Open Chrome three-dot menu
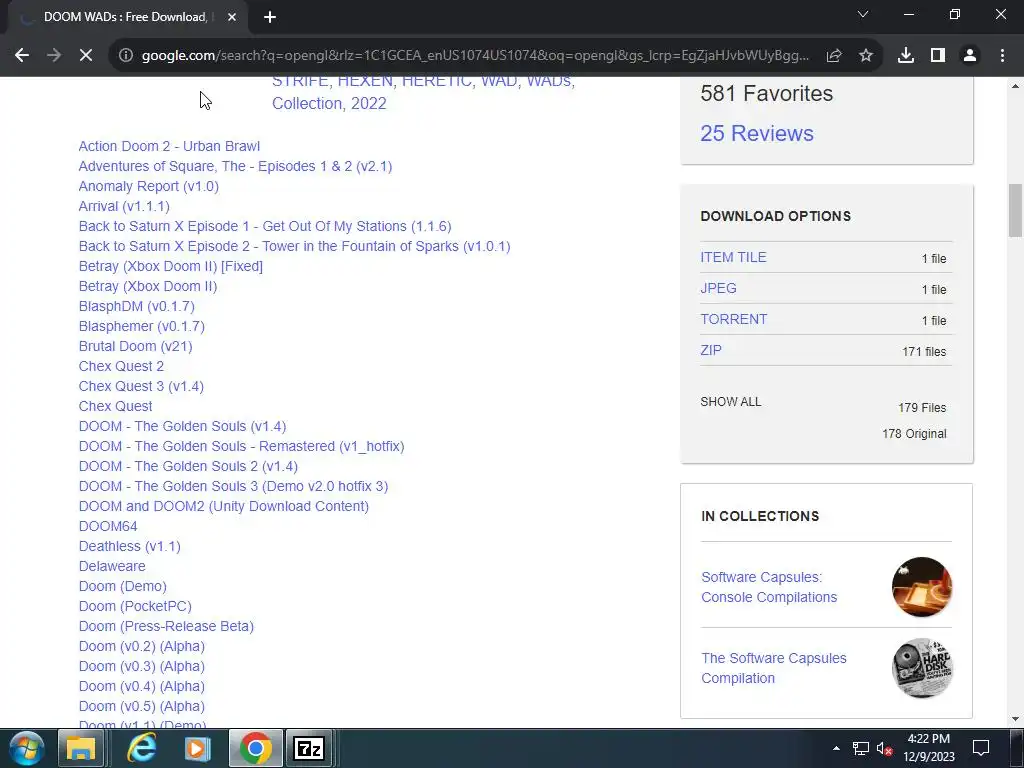Screen dimensions: 1024x768 click(1002, 56)
